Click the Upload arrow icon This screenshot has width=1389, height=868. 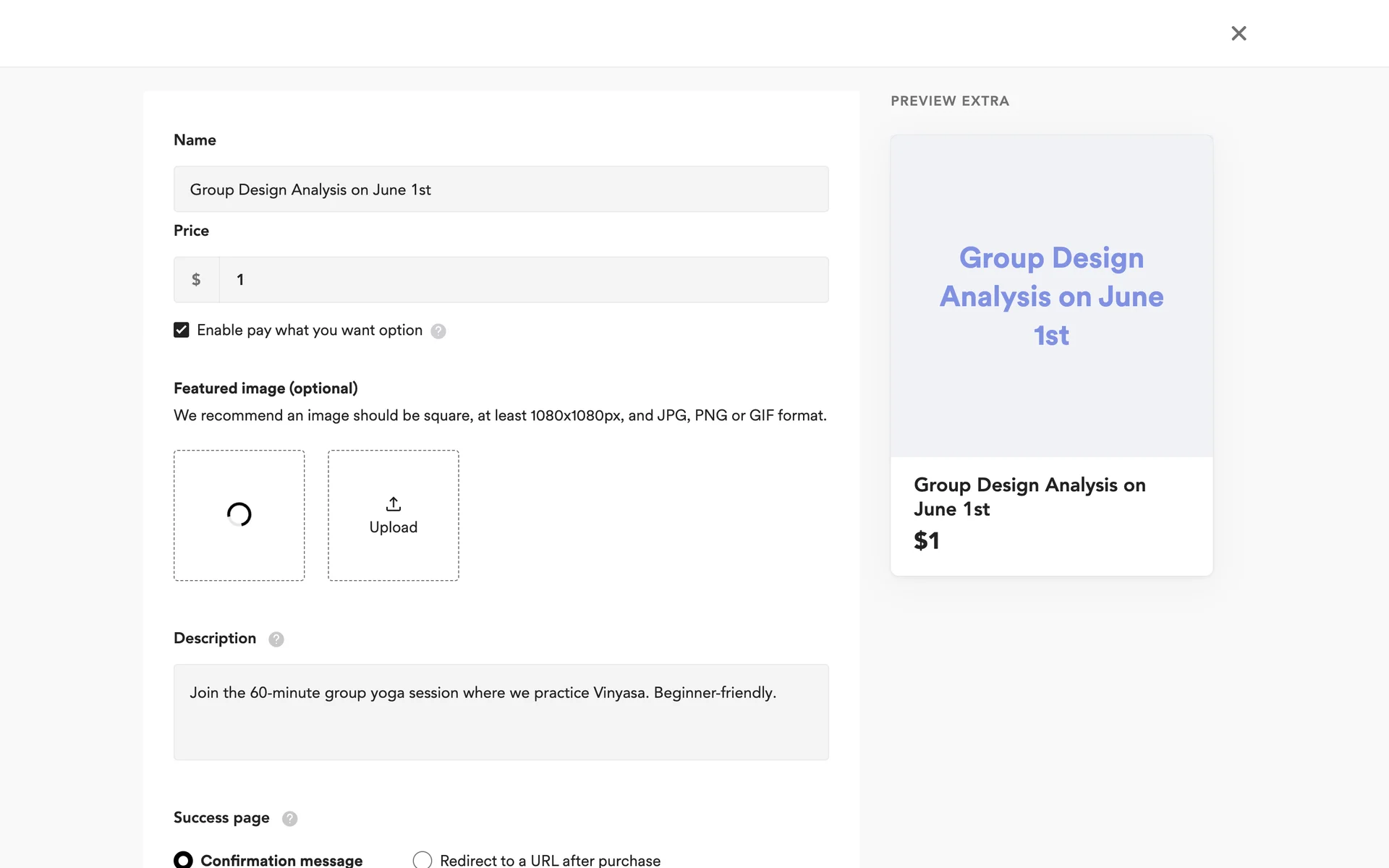point(393,503)
